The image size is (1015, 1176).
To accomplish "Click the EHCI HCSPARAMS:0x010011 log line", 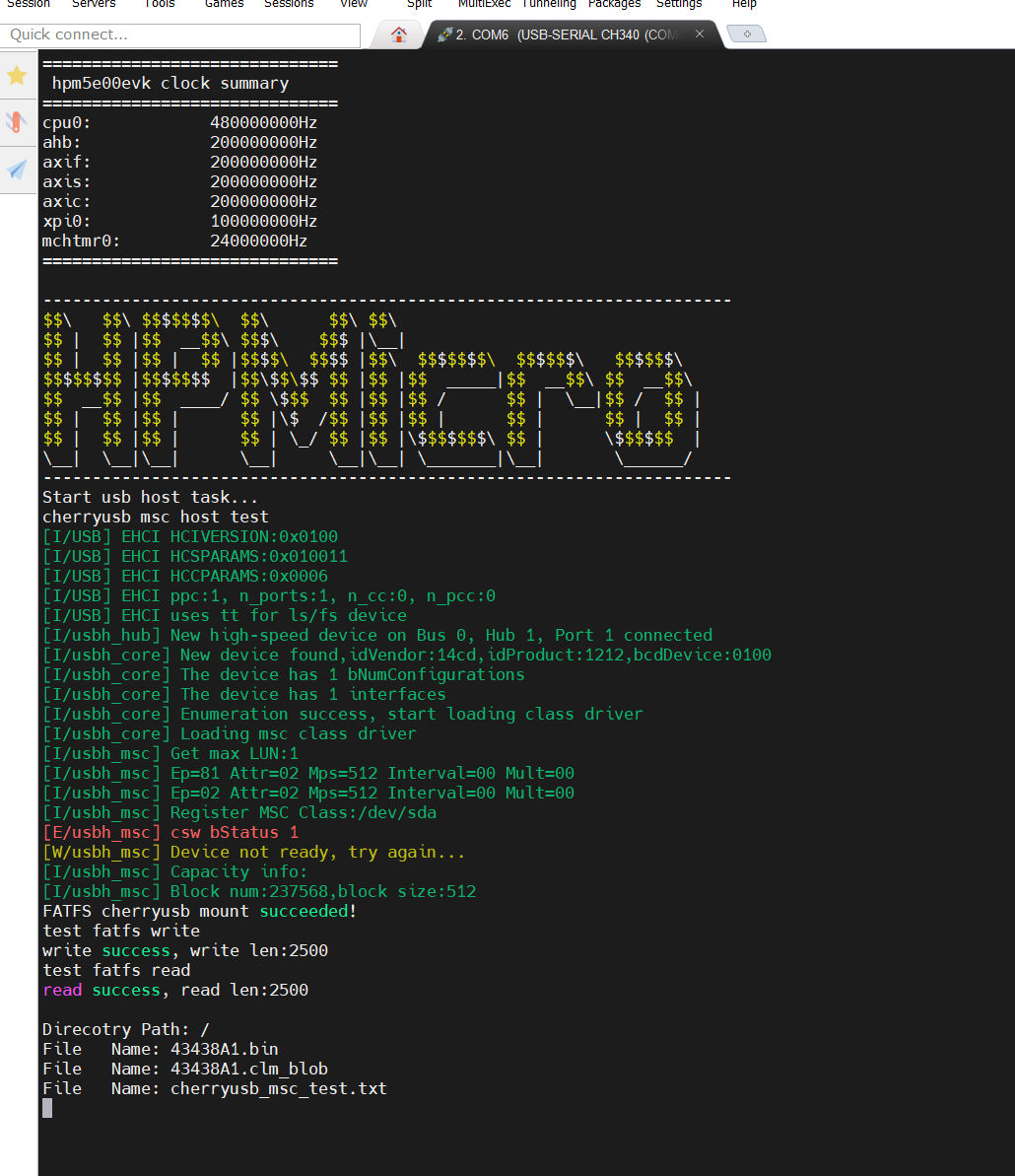I will tap(195, 557).
